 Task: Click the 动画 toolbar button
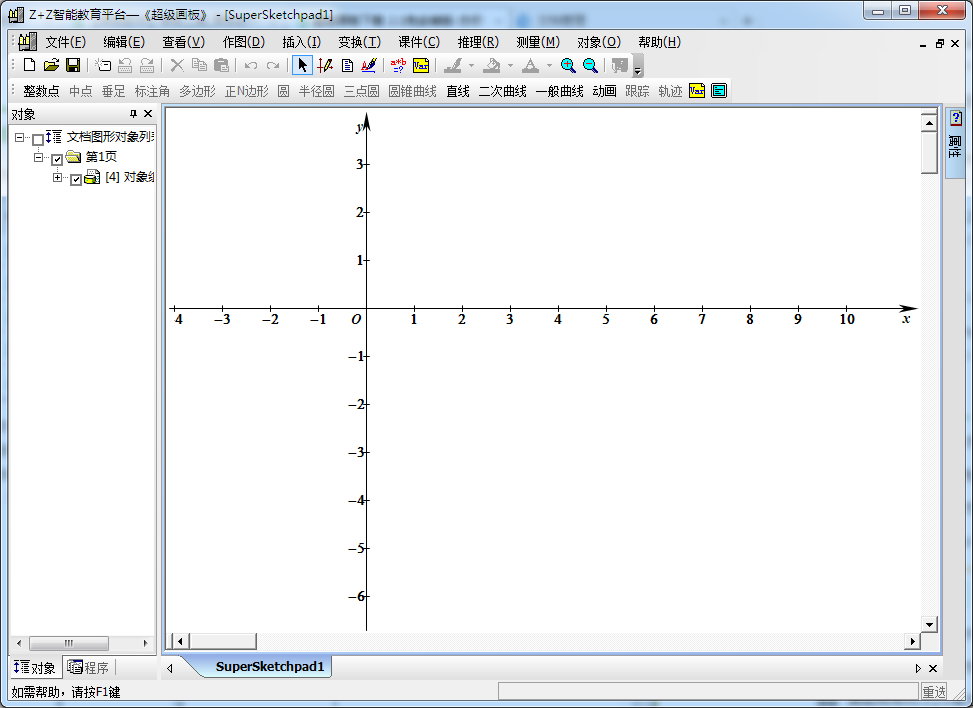tap(604, 91)
